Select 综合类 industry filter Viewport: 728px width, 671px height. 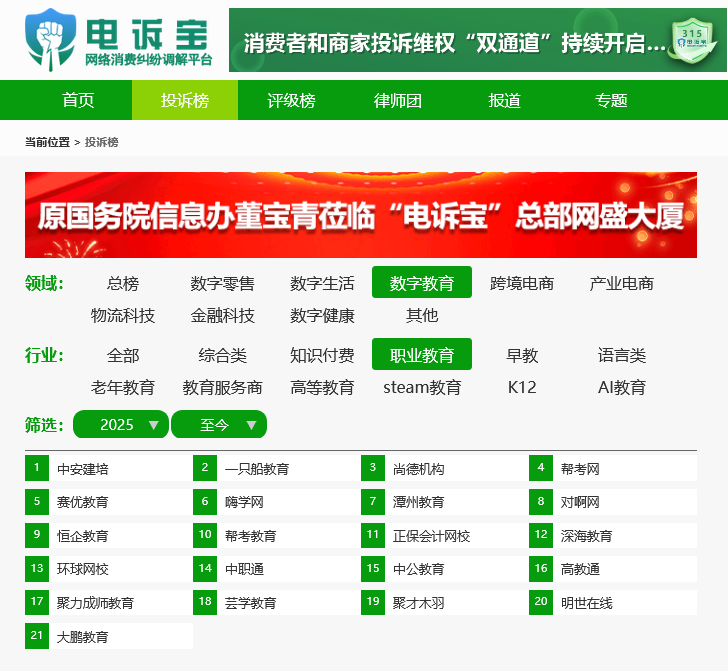pyautogui.click(x=222, y=355)
